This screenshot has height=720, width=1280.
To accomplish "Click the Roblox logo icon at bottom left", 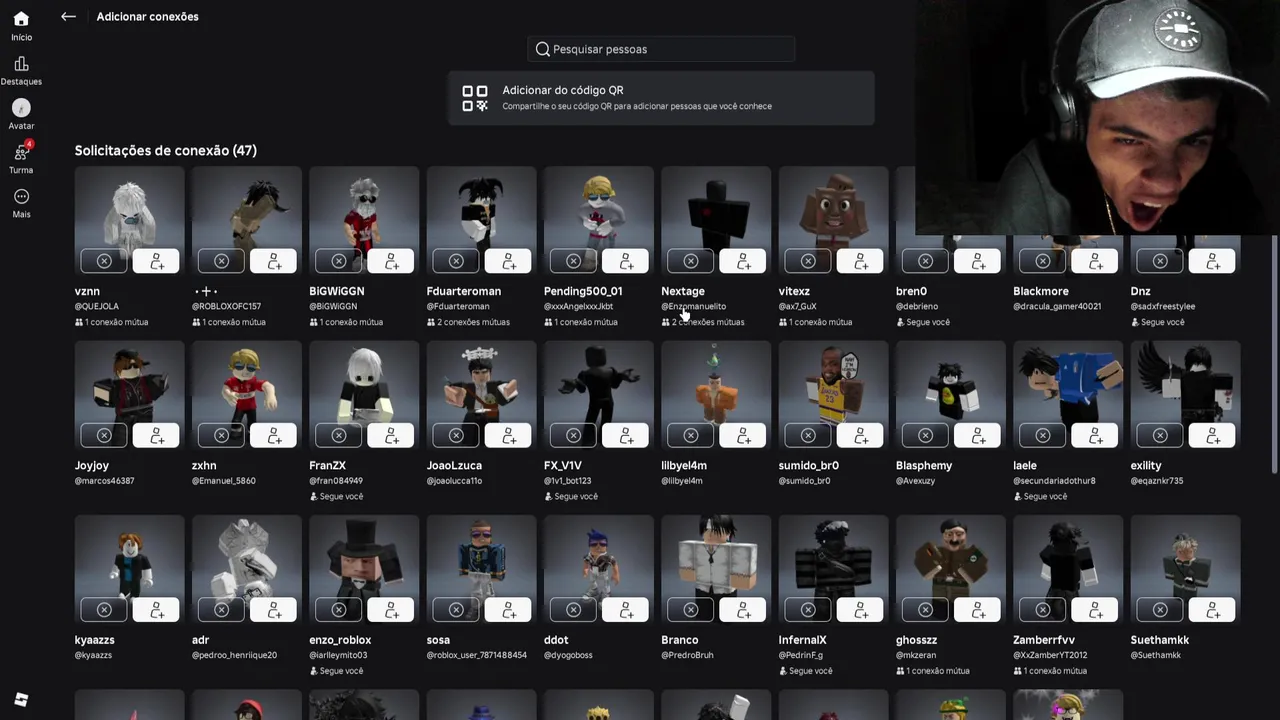I will tap(21, 700).
